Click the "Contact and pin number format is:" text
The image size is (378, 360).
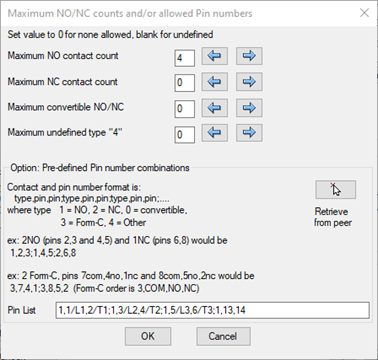[74, 187]
